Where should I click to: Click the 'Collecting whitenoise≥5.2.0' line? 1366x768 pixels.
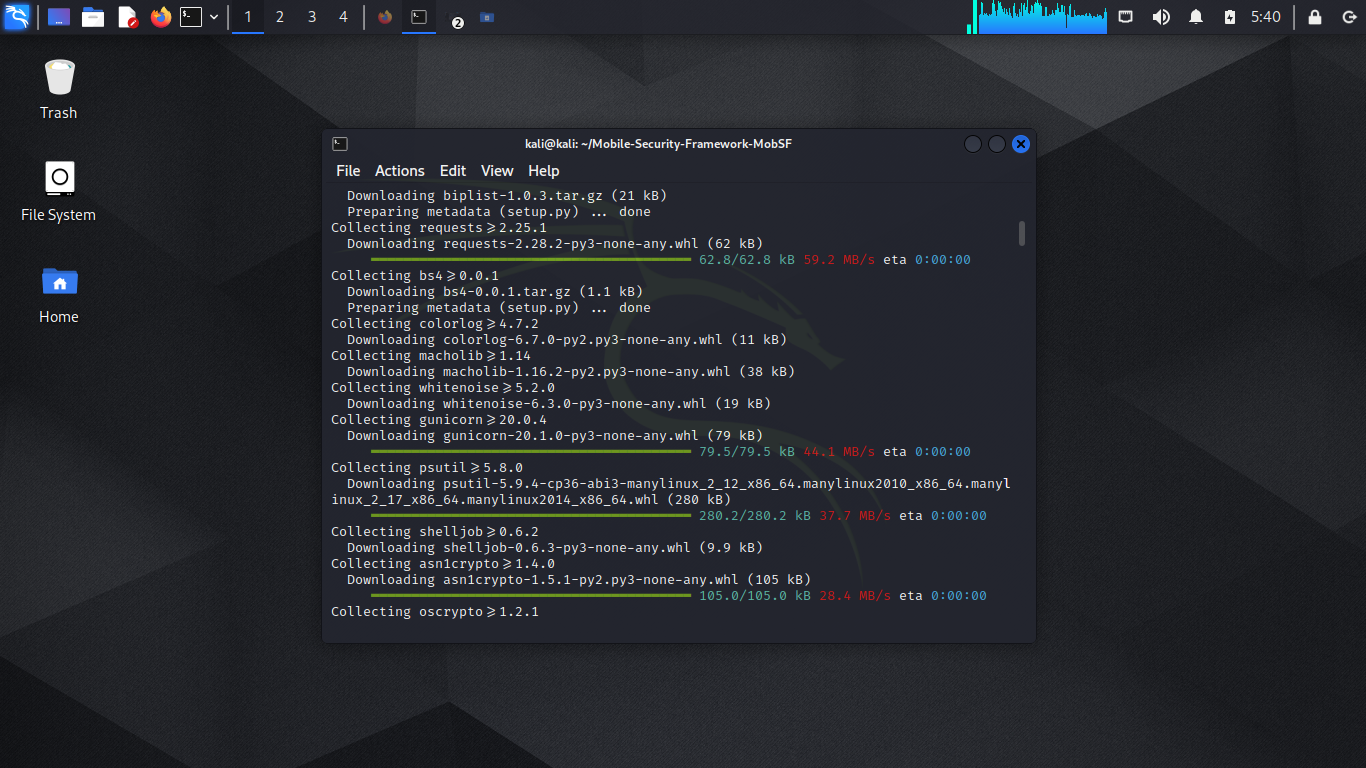pos(443,388)
